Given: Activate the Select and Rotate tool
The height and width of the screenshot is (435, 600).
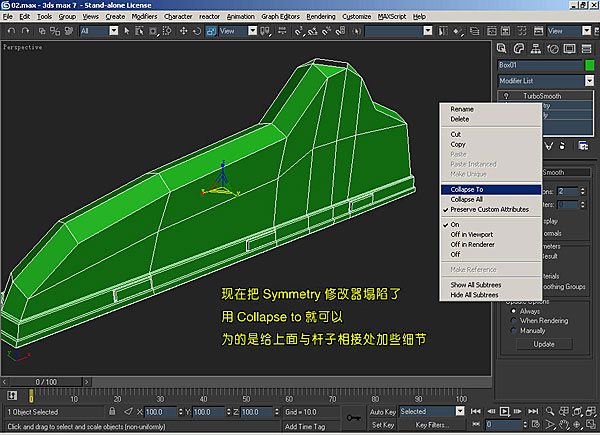Looking at the screenshot, I should coord(197,31).
